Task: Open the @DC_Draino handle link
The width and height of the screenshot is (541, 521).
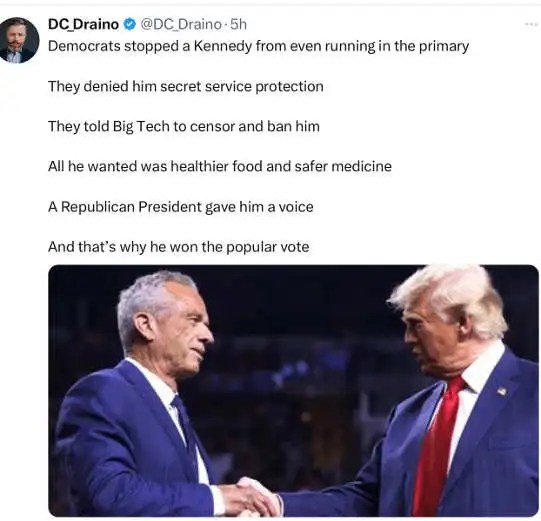Action: [x=181, y=24]
